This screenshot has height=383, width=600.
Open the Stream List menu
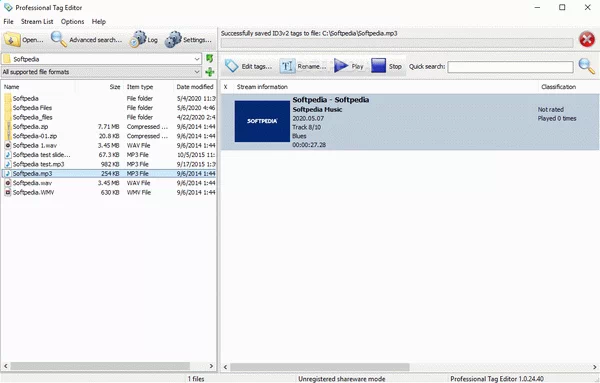(x=37, y=21)
